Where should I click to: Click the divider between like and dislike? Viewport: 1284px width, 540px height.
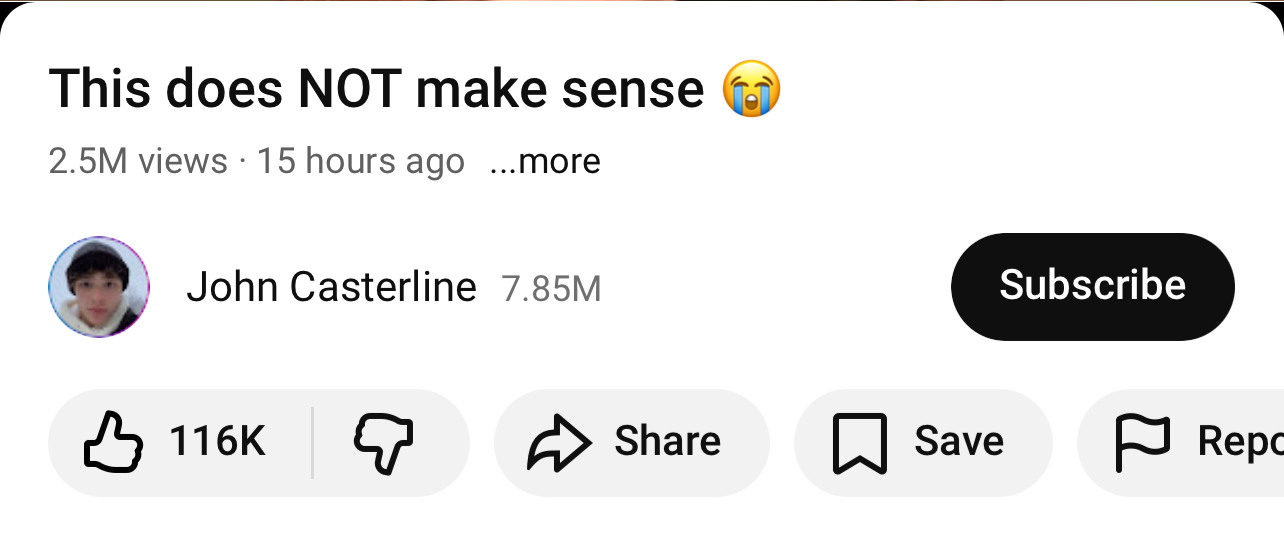coord(312,443)
